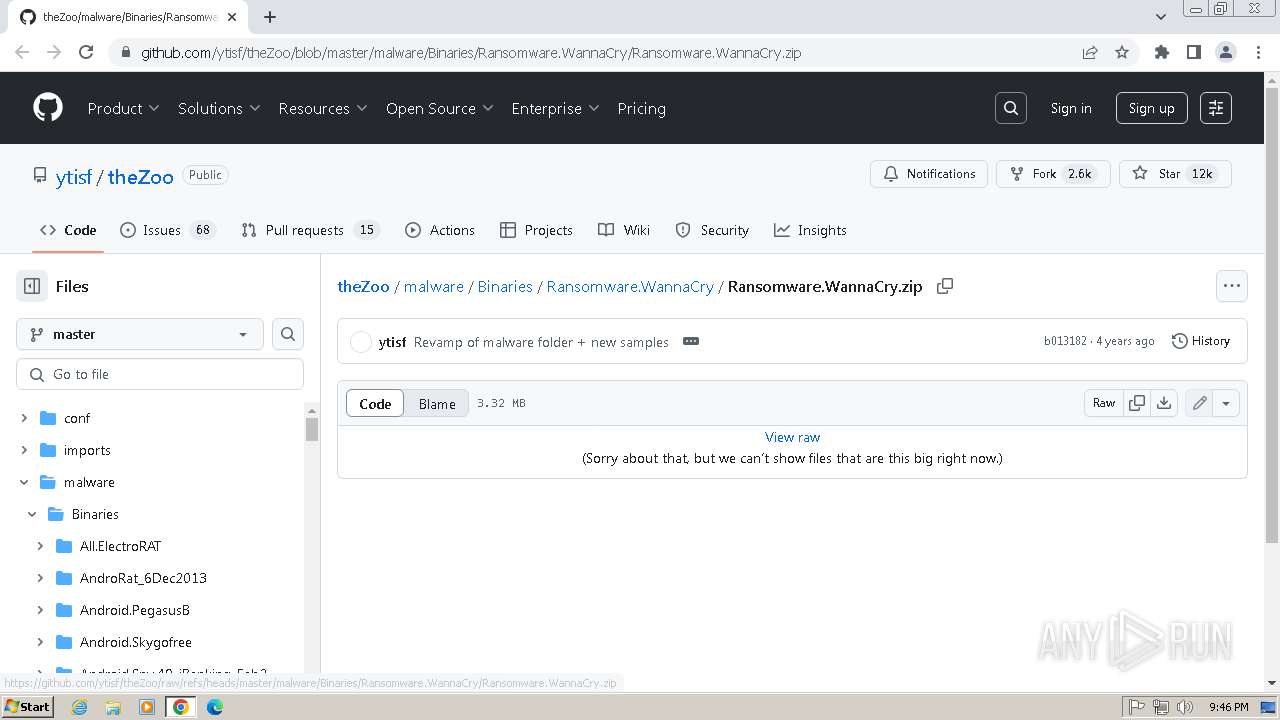Viewport: 1280px width, 720px height.
Task: Open the Security tab
Action: tap(712, 230)
